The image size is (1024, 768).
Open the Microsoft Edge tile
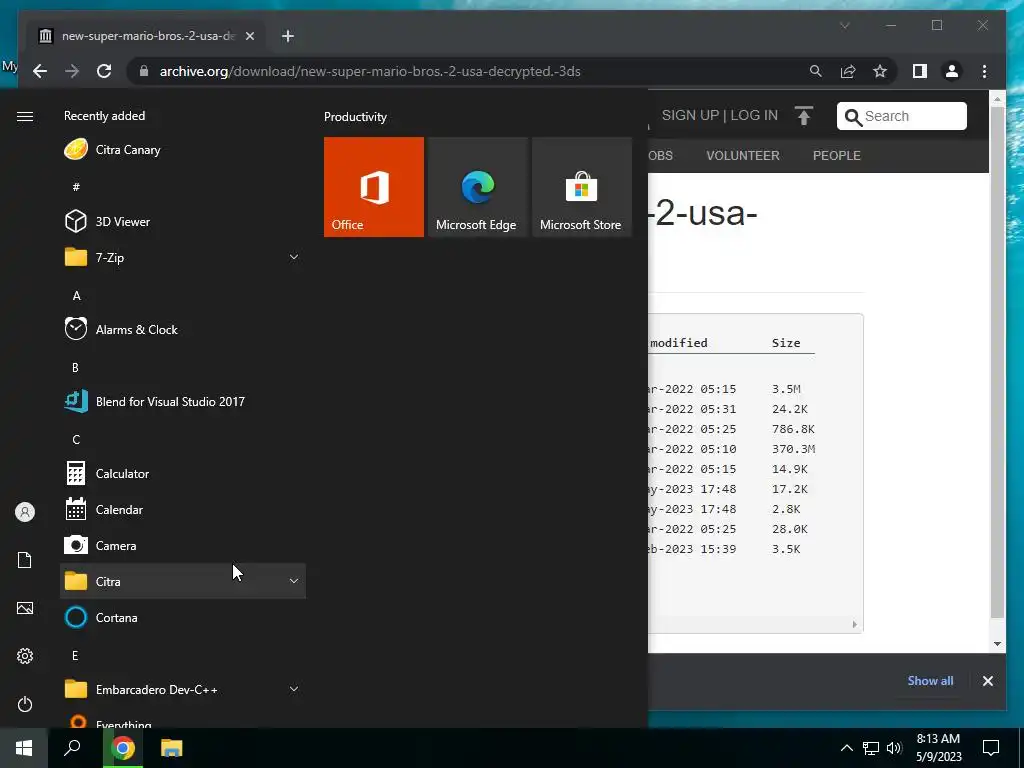(x=477, y=187)
